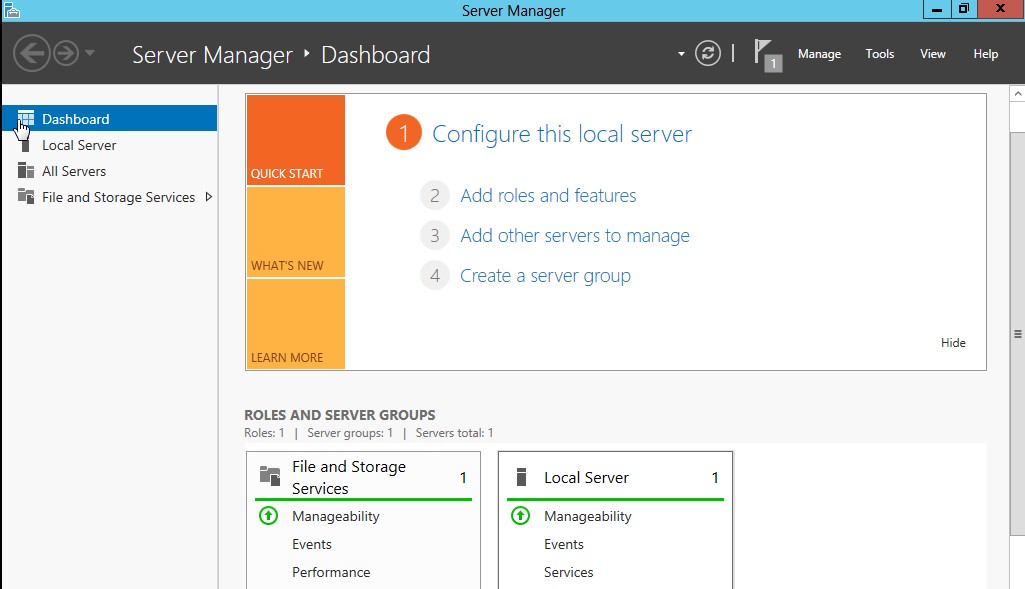Click the Local Server sidebar icon
The height and width of the screenshot is (589, 1025).
coord(26,145)
